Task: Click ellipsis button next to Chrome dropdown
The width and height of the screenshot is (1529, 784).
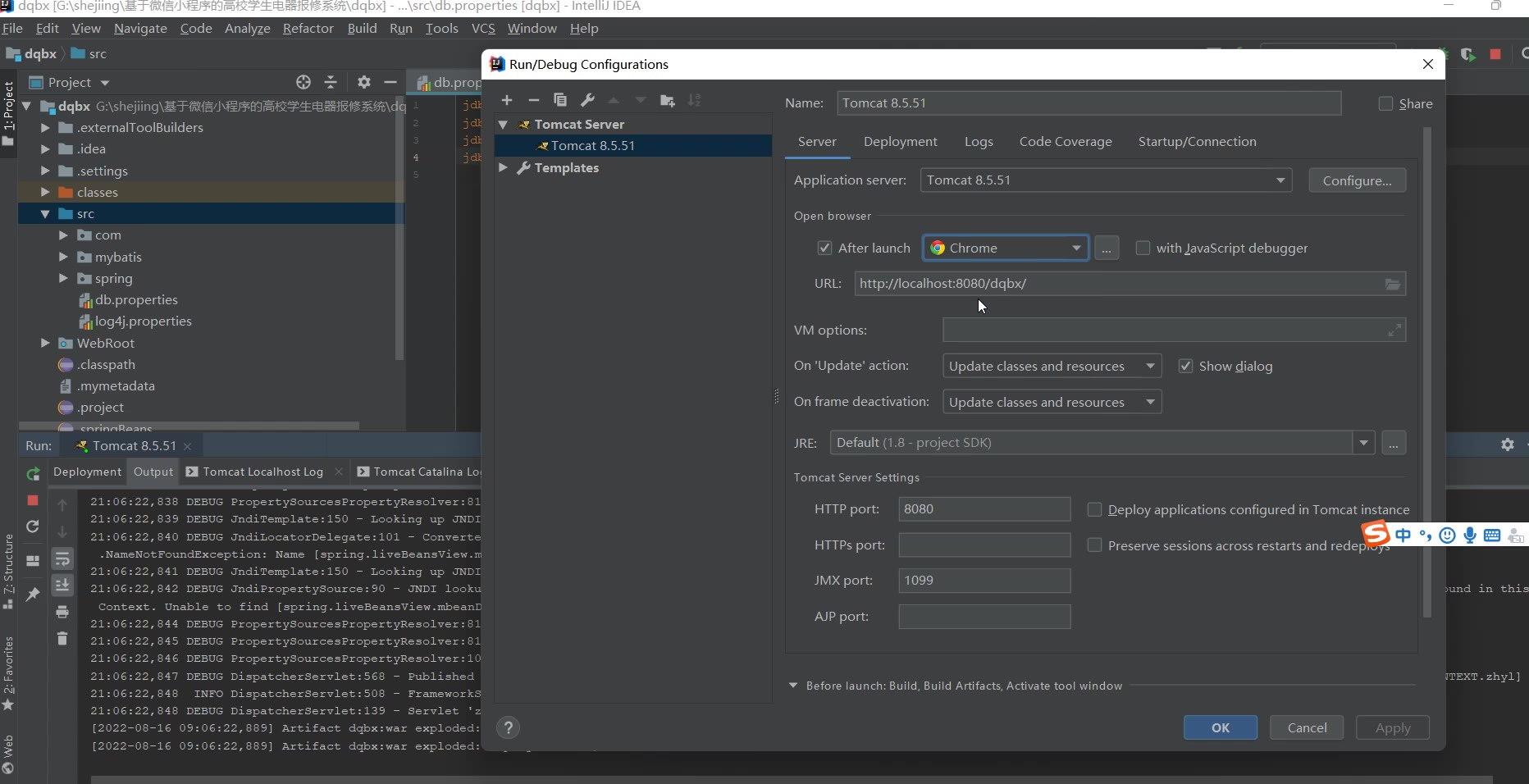Action: click(x=1107, y=248)
